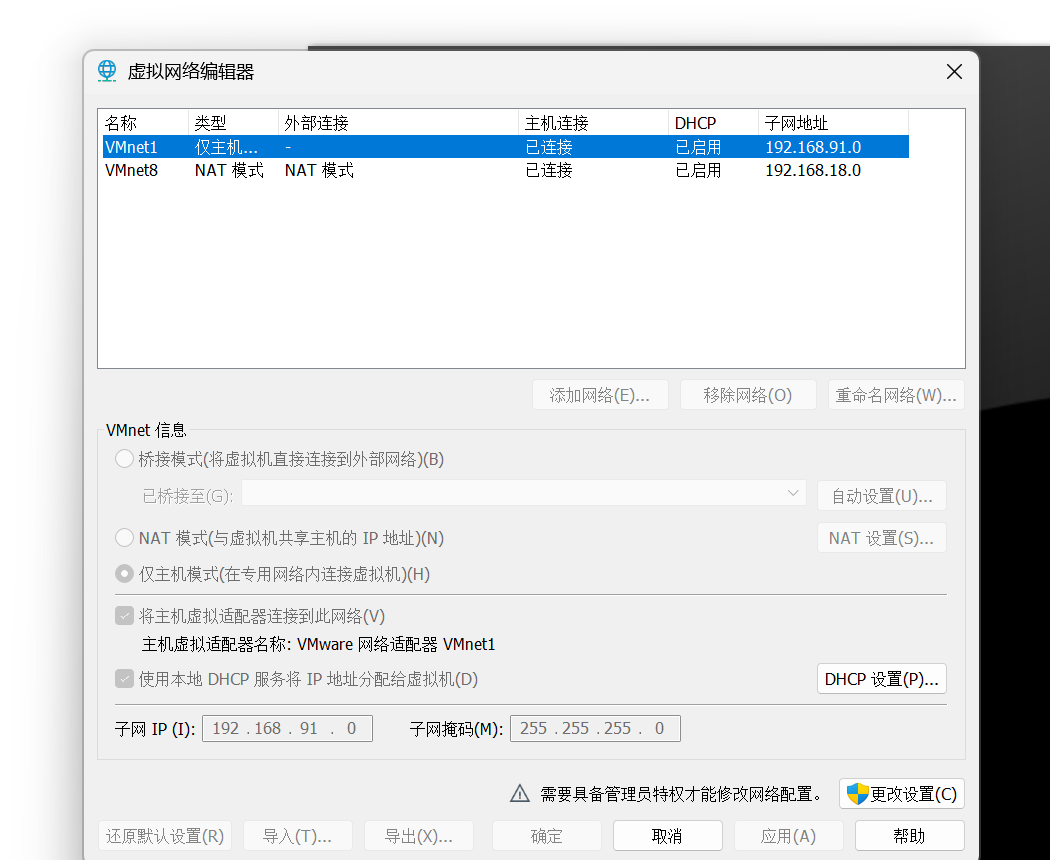Click the 需要具备管理员特权 warning text
The height and width of the screenshot is (860, 1050).
[682, 794]
